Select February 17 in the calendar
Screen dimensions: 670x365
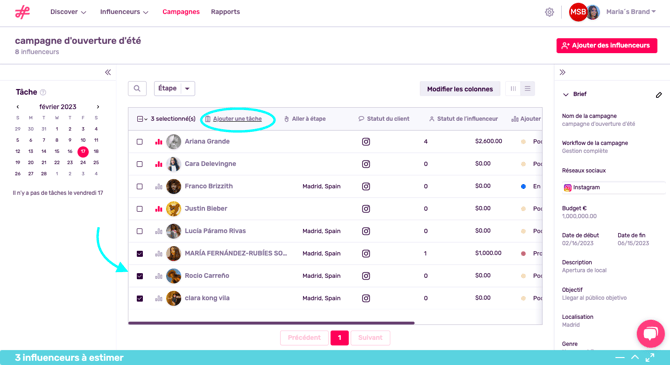tap(83, 151)
